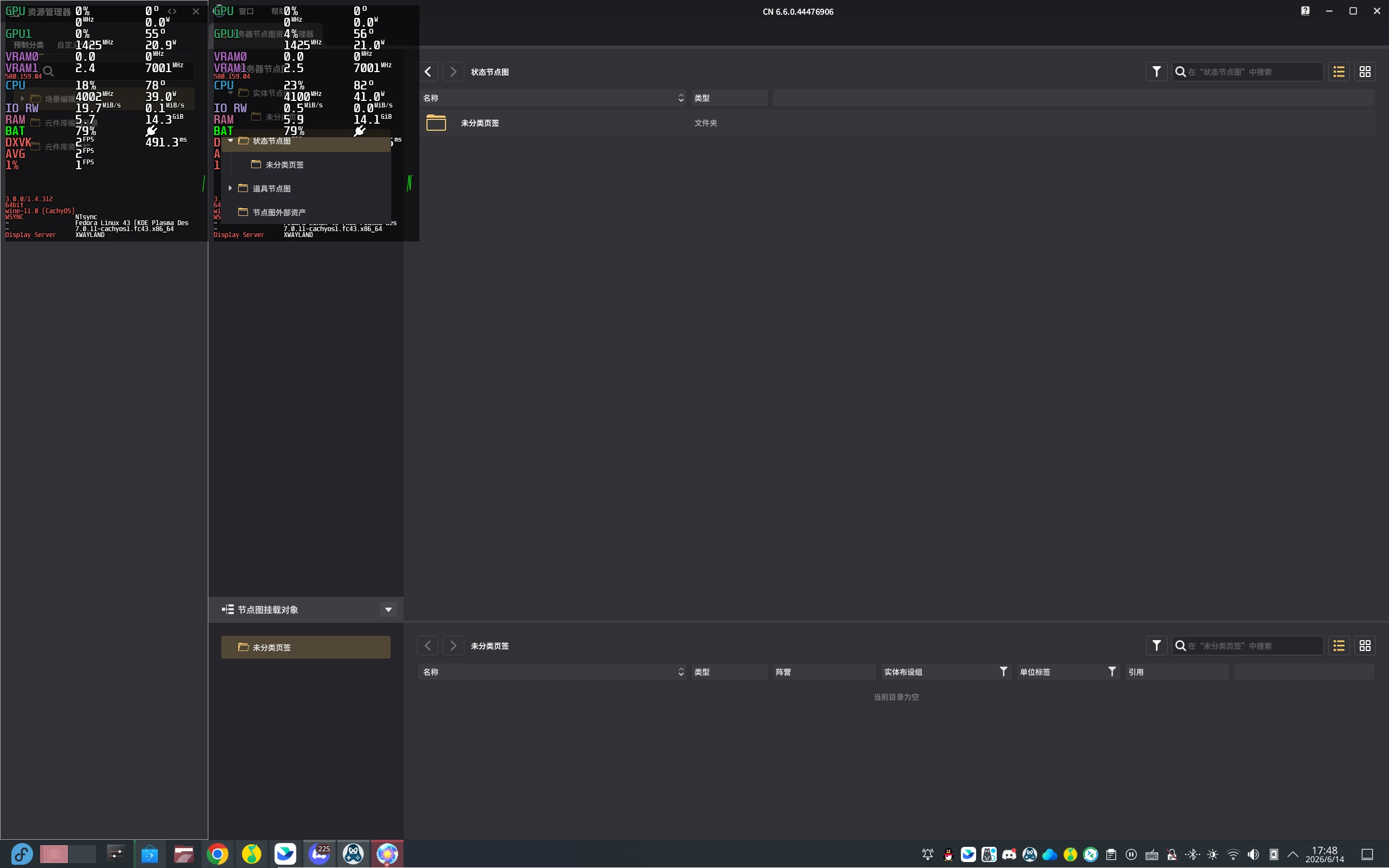Click the lower 未分类页签 breadcrumb label
Screen dimensions: 1389x868
click(x=489, y=646)
